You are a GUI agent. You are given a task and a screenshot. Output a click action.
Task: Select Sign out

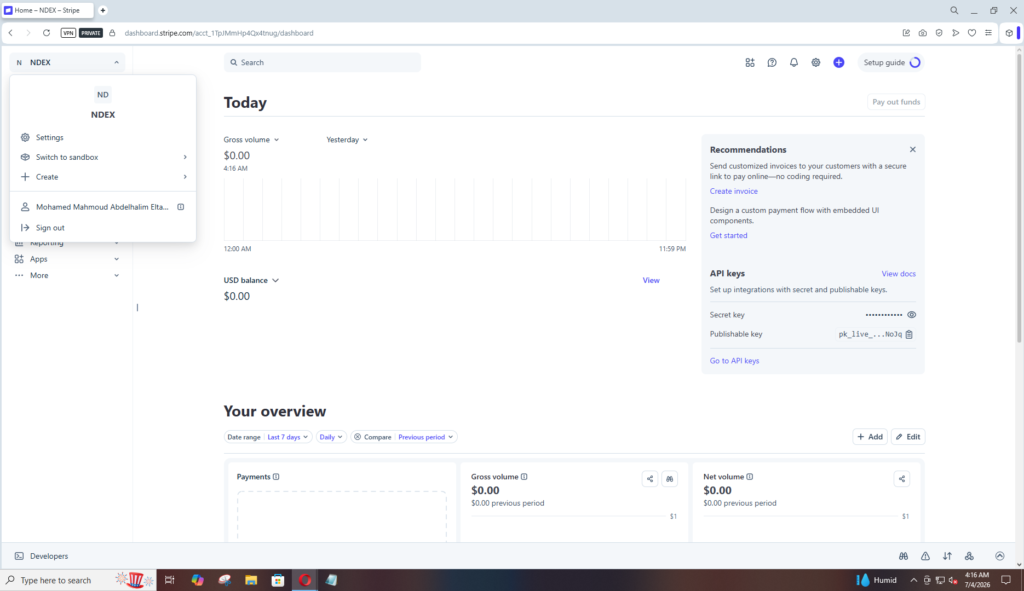pyautogui.click(x=103, y=228)
